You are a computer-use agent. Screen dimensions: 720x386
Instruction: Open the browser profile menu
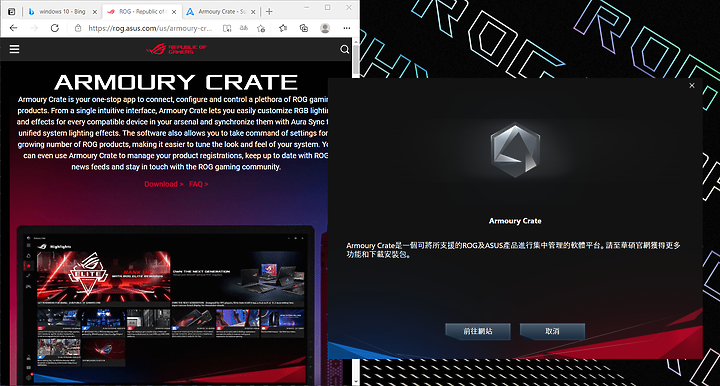(325, 28)
